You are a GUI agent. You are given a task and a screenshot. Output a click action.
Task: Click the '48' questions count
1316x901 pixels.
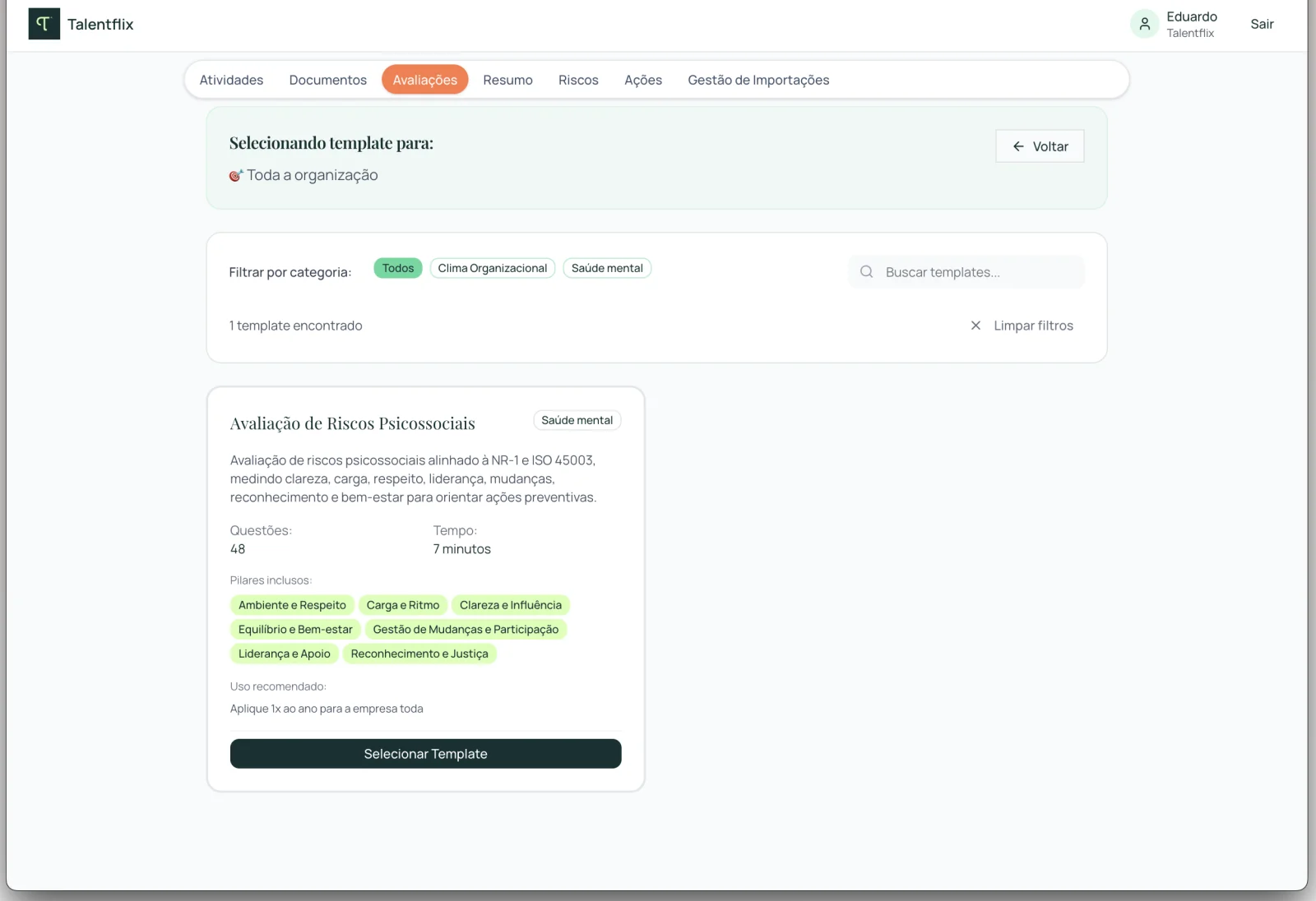tap(238, 549)
